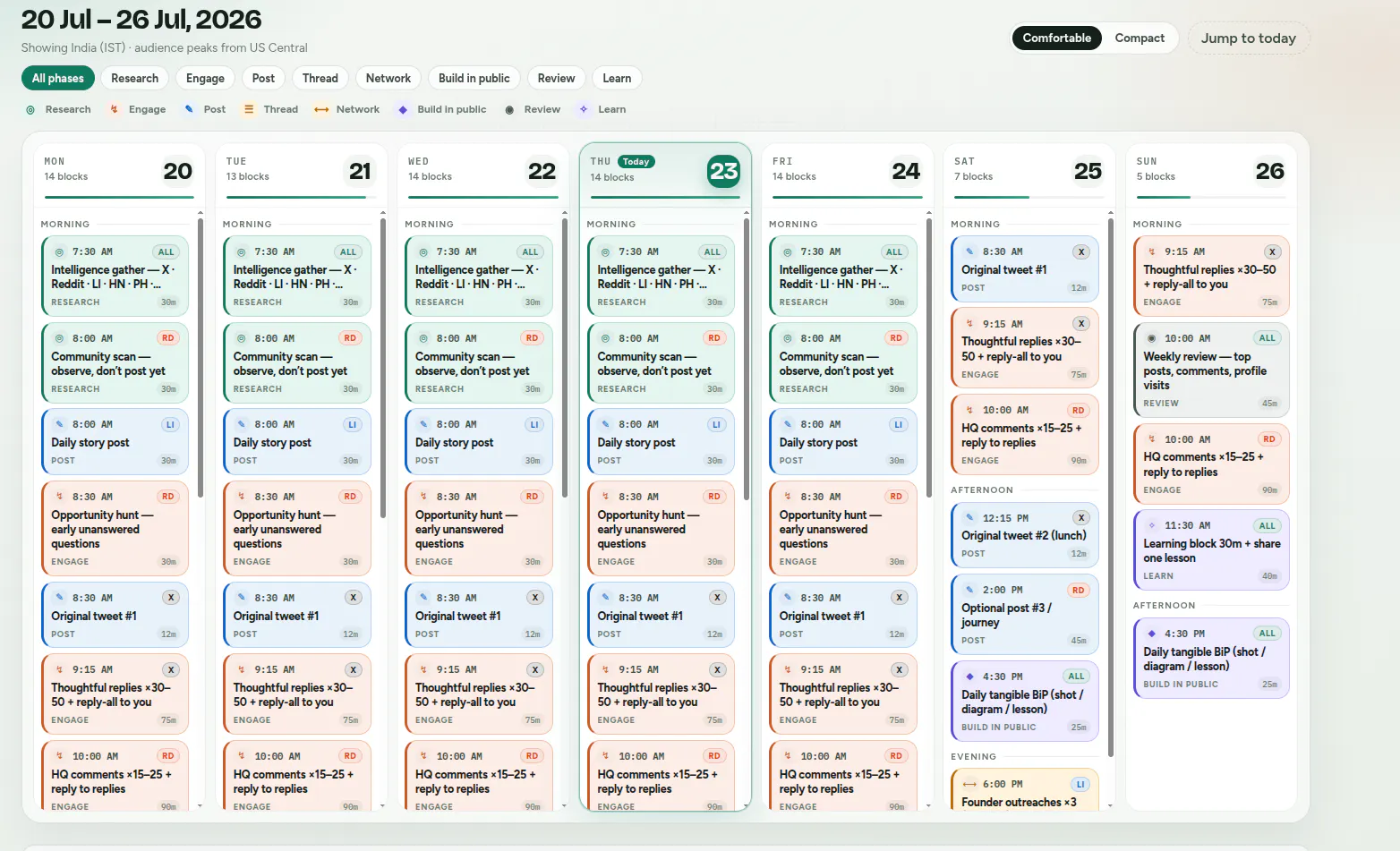Screen dimensions: 1400x851
Task: Click research icon on Monday Community scan block
Action: (x=59, y=339)
